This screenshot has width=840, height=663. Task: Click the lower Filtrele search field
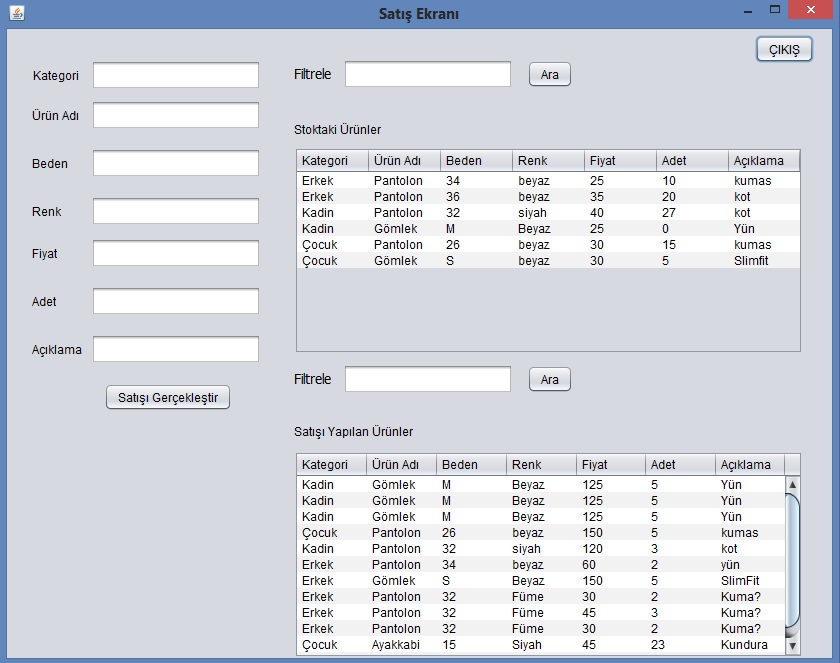tap(427, 379)
